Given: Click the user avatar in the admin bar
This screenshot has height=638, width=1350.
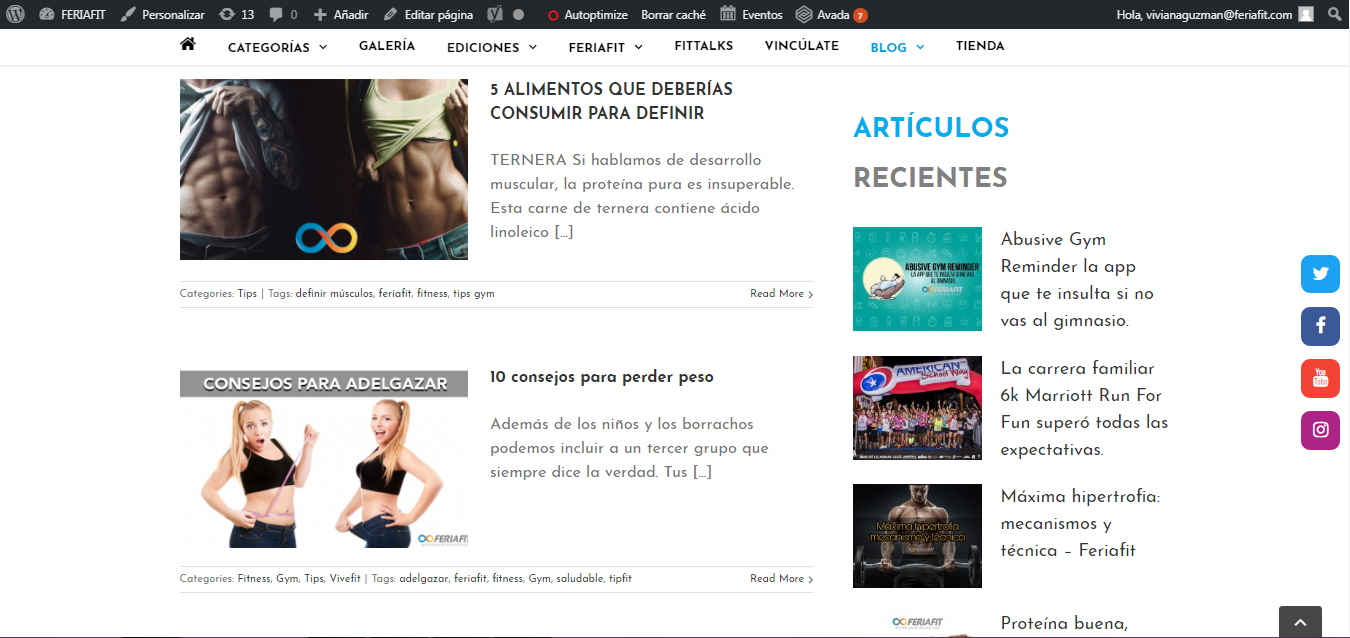Looking at the screenshot, I should click(x=1305, y=15).
